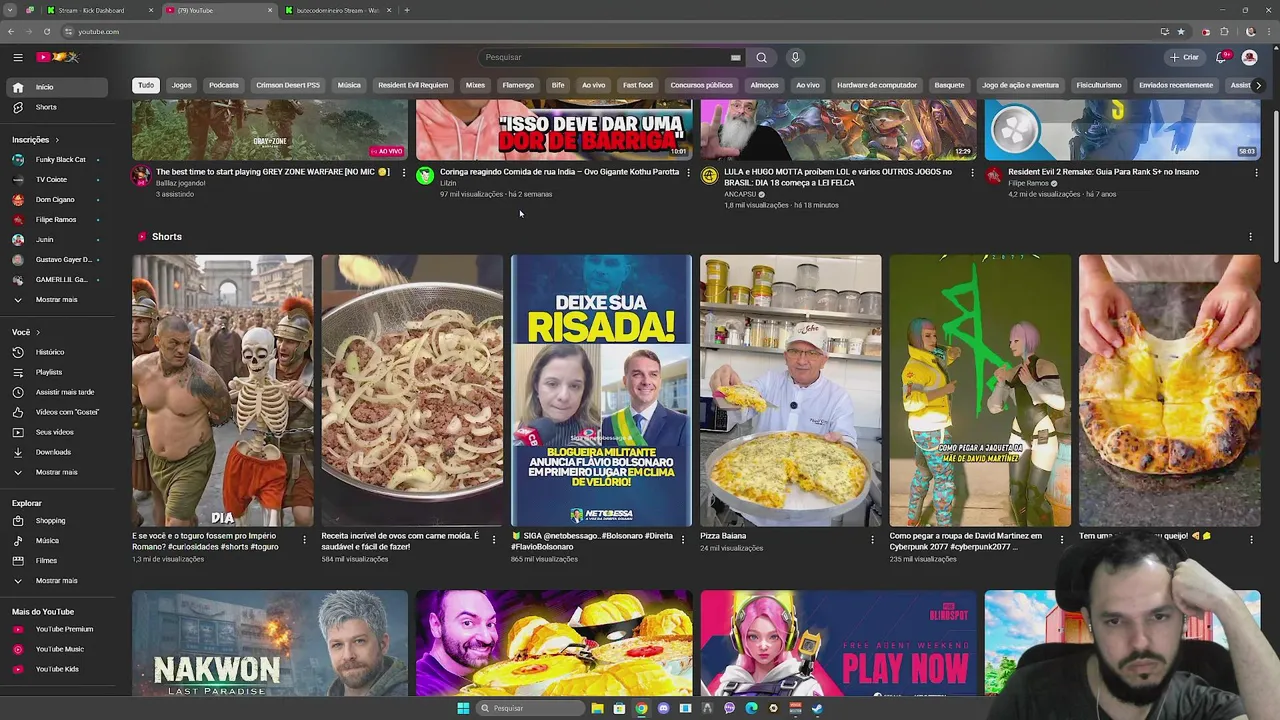Select the Podcasts filter chip
The image size is (1280, 720).
click(x=224, y=85)
